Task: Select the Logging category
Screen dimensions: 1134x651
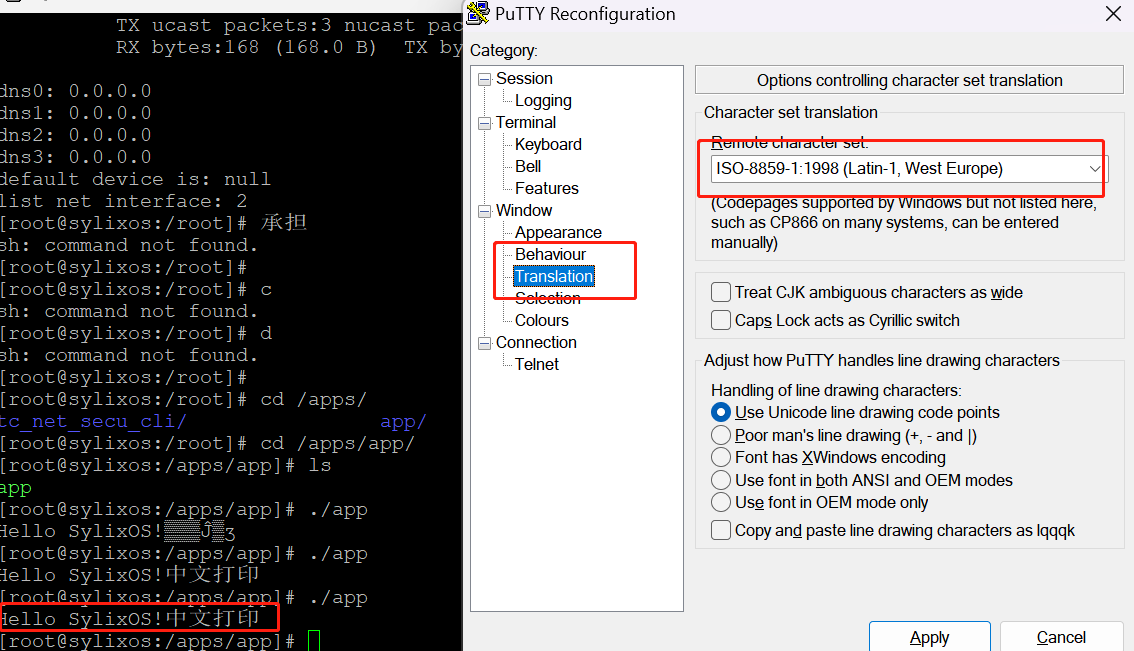Action: (543, 101)
